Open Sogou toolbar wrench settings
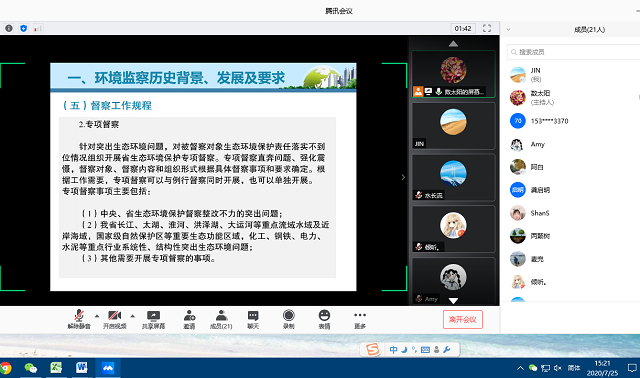This screenshot has height=378, width=640. [x=447, y=350]
